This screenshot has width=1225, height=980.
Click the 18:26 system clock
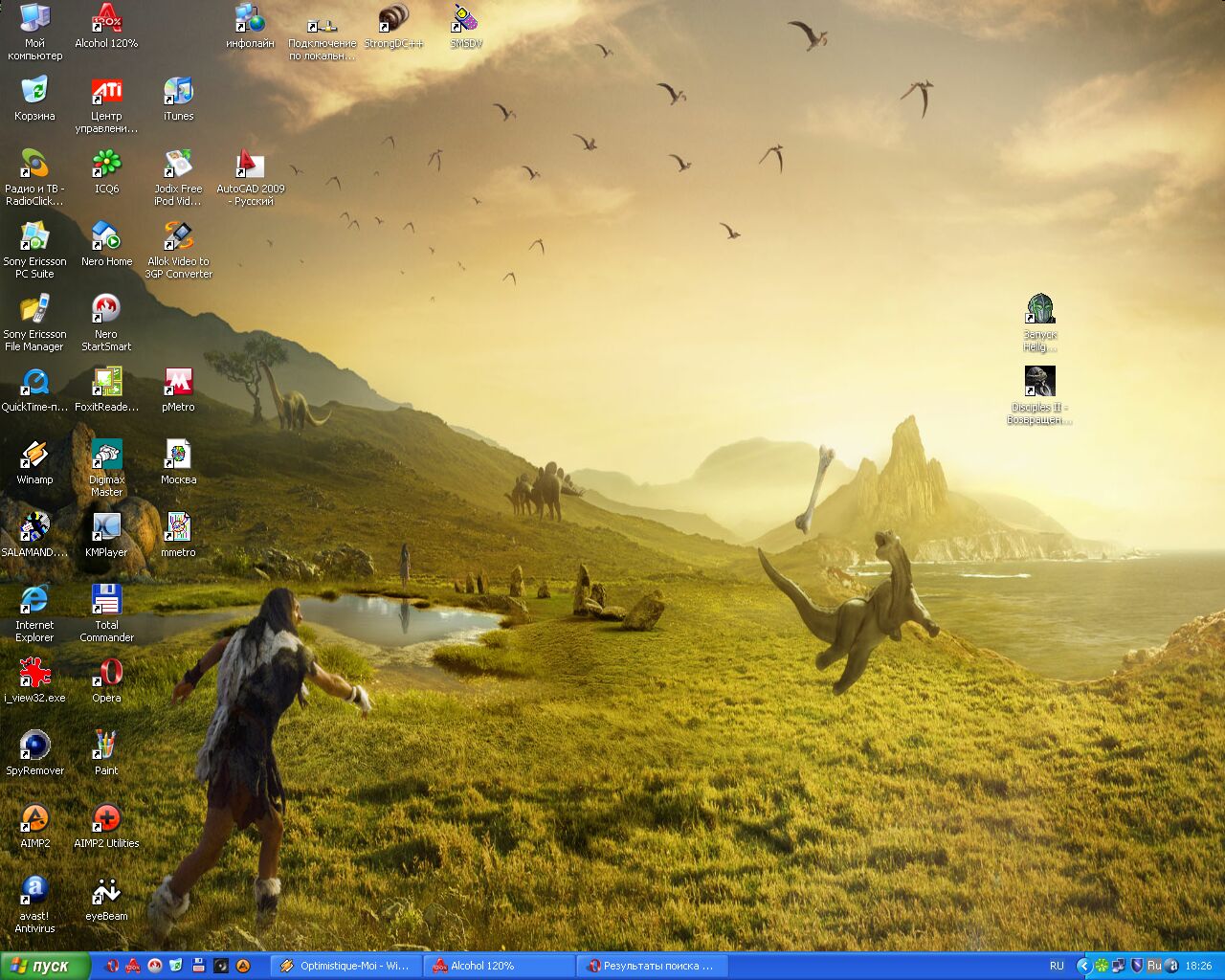tap(1198, 966)
